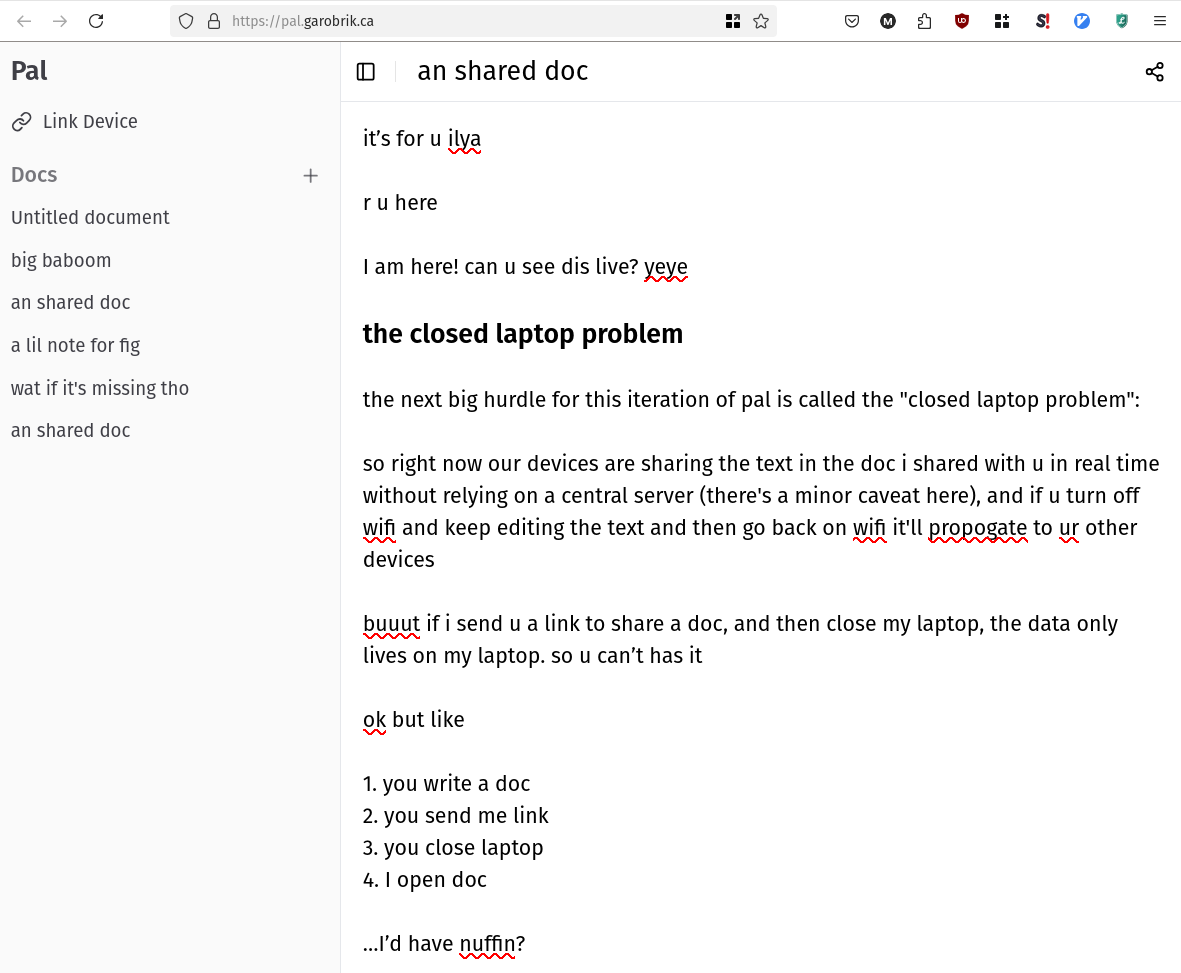Add a new doc with the plus icon

point(310,176)
